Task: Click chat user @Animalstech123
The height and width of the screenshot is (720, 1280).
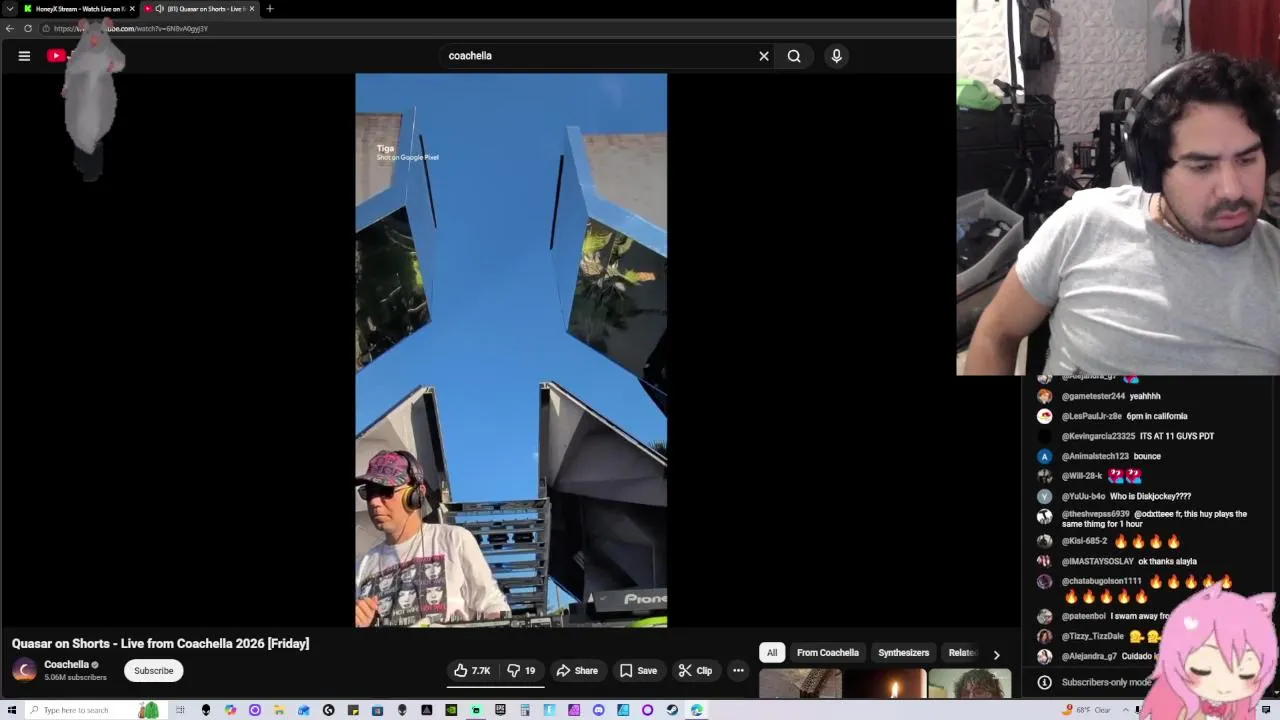Action: (x=1095, y=456)
